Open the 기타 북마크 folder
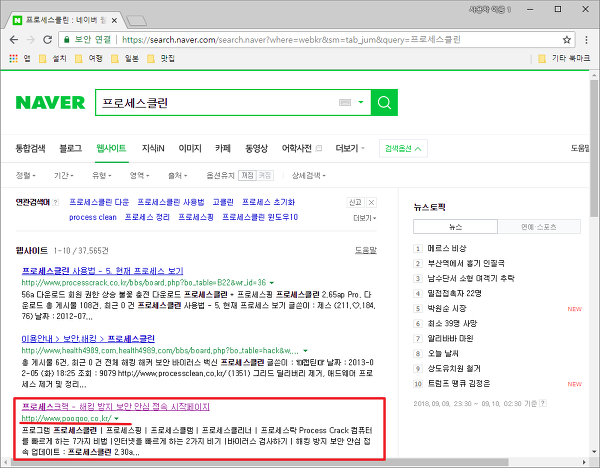Viewport: 600px width, 468px height. click(564, 58)
